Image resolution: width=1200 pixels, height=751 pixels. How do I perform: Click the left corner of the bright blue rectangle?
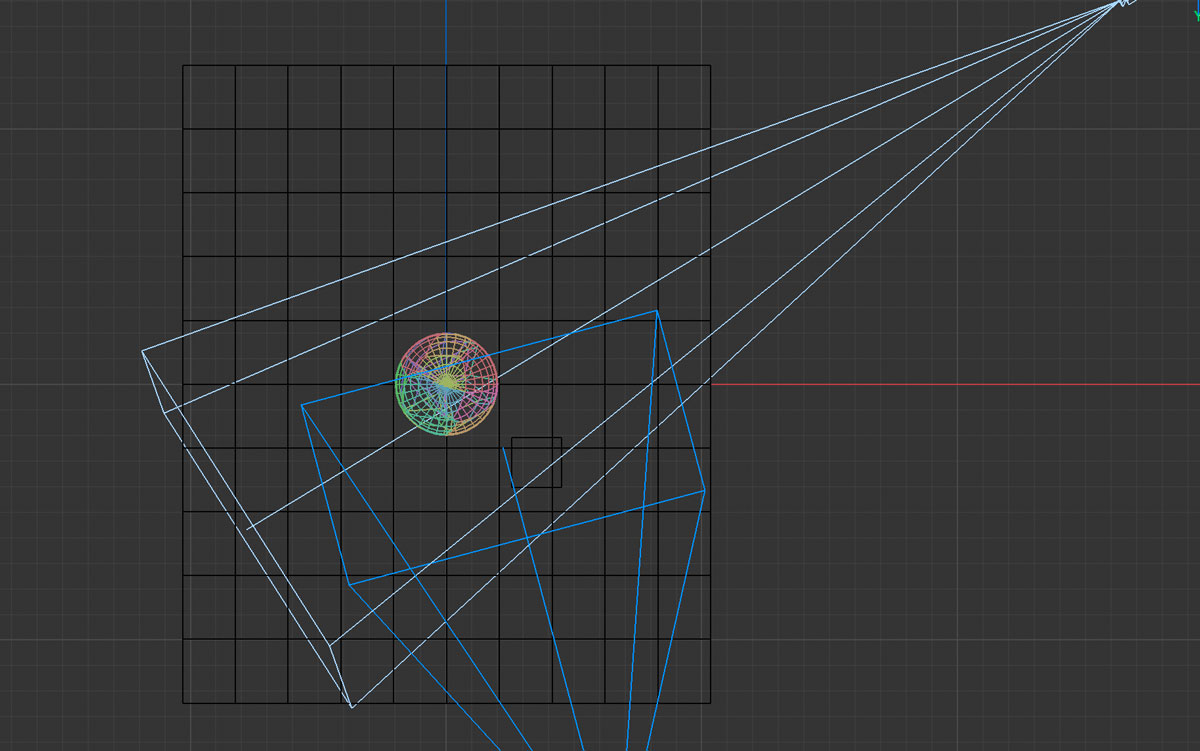(302, 405)
